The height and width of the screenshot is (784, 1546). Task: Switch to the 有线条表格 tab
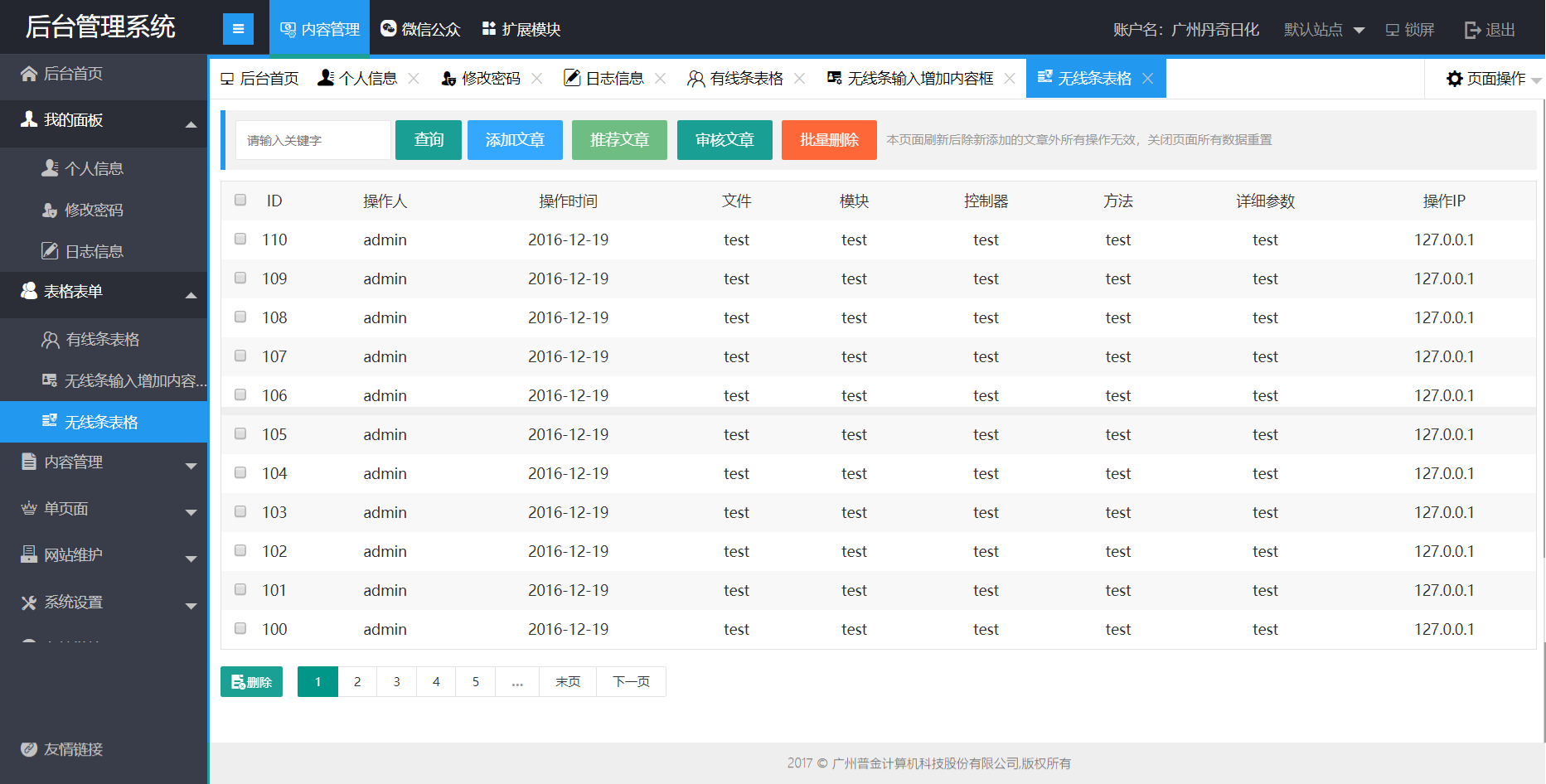(744, 78)
